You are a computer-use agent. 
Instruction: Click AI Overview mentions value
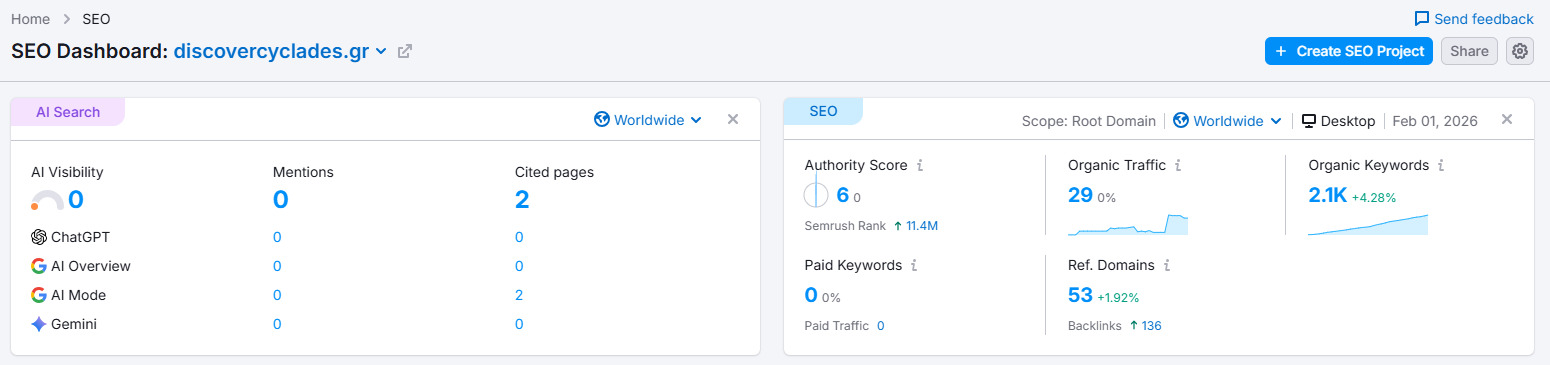[277, 266]
